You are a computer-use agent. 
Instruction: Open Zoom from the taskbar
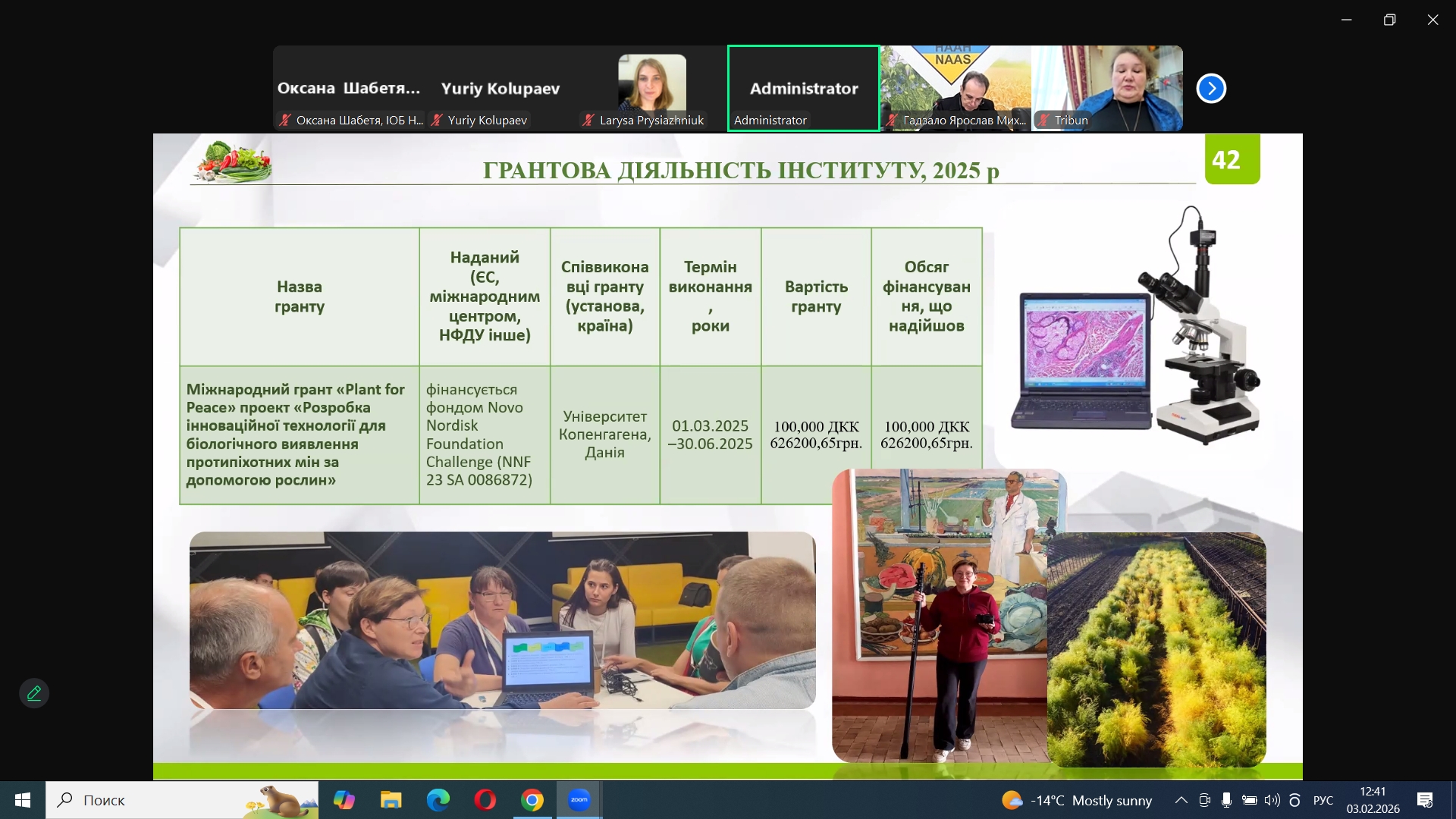click(x=579, y=800)
